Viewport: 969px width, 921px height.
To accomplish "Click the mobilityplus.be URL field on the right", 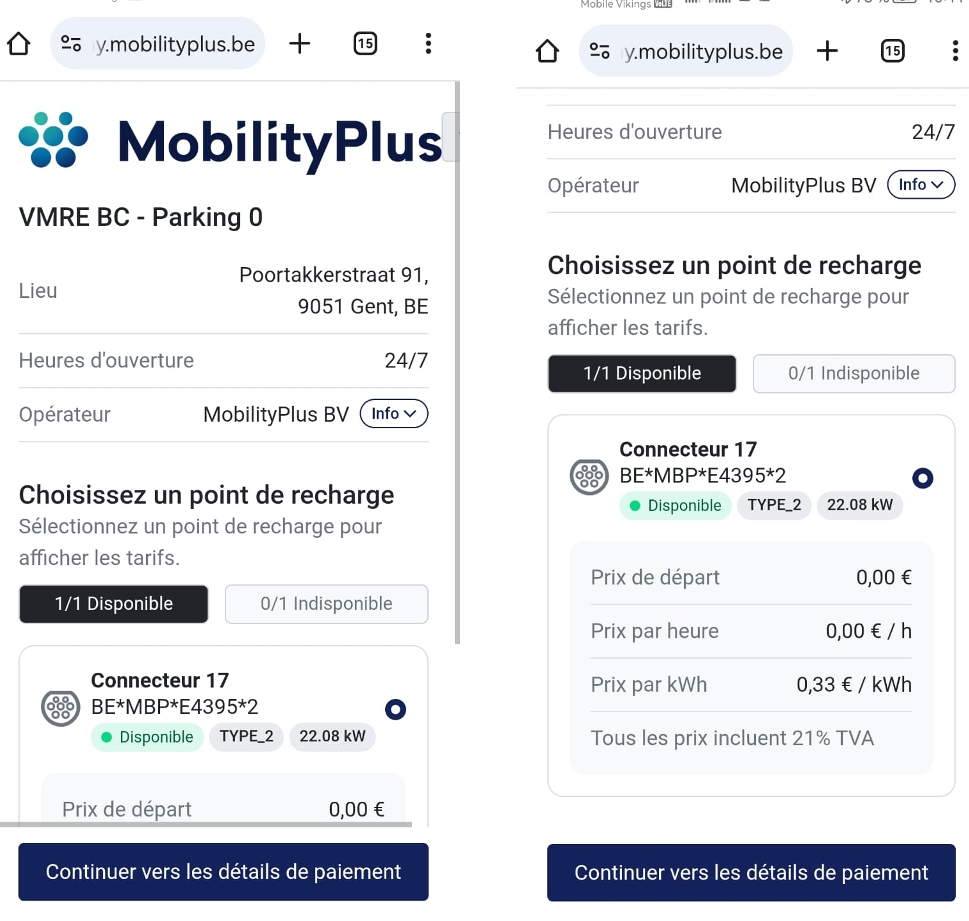I will (703, 51).
